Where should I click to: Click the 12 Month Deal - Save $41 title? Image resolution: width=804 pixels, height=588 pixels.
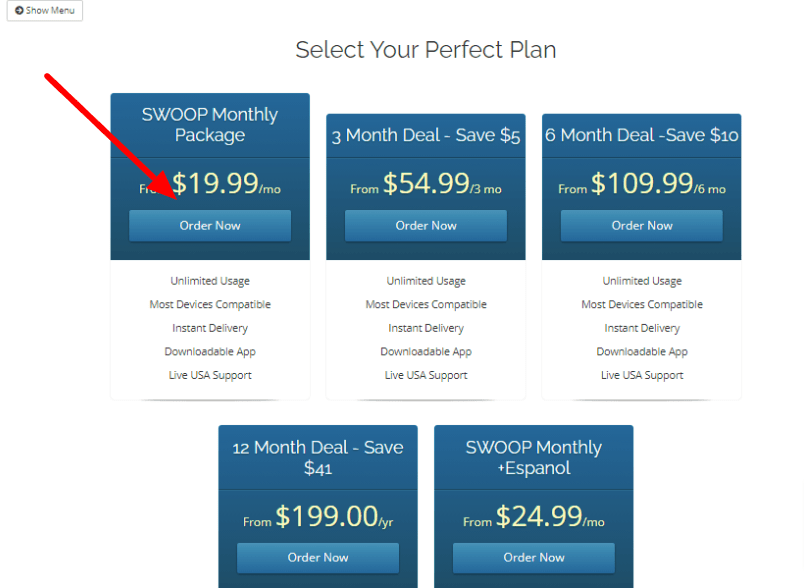(x=318, y=457)
